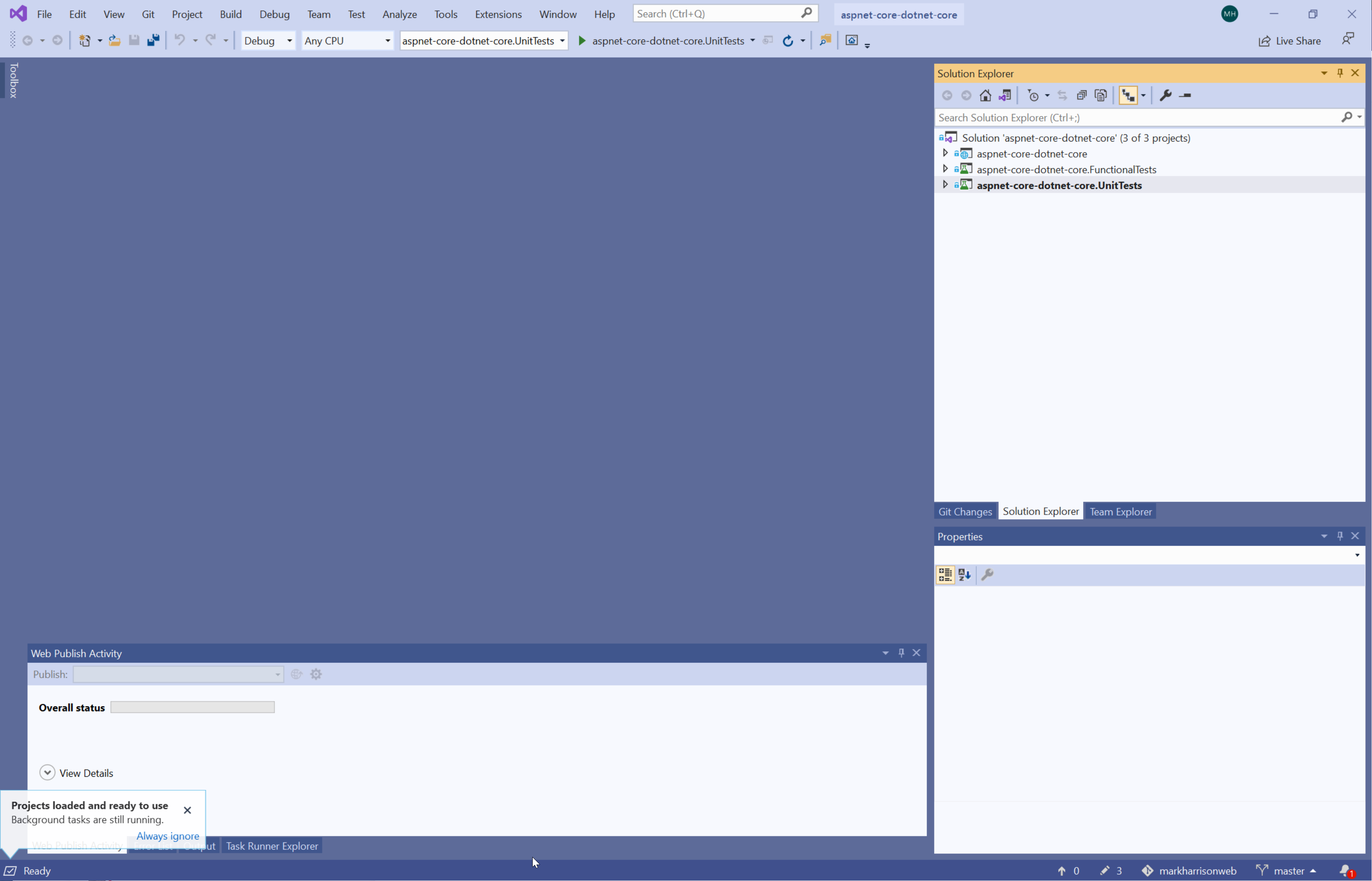
Task: Click the notifications bell in status bar
Action: point(1346,870)
